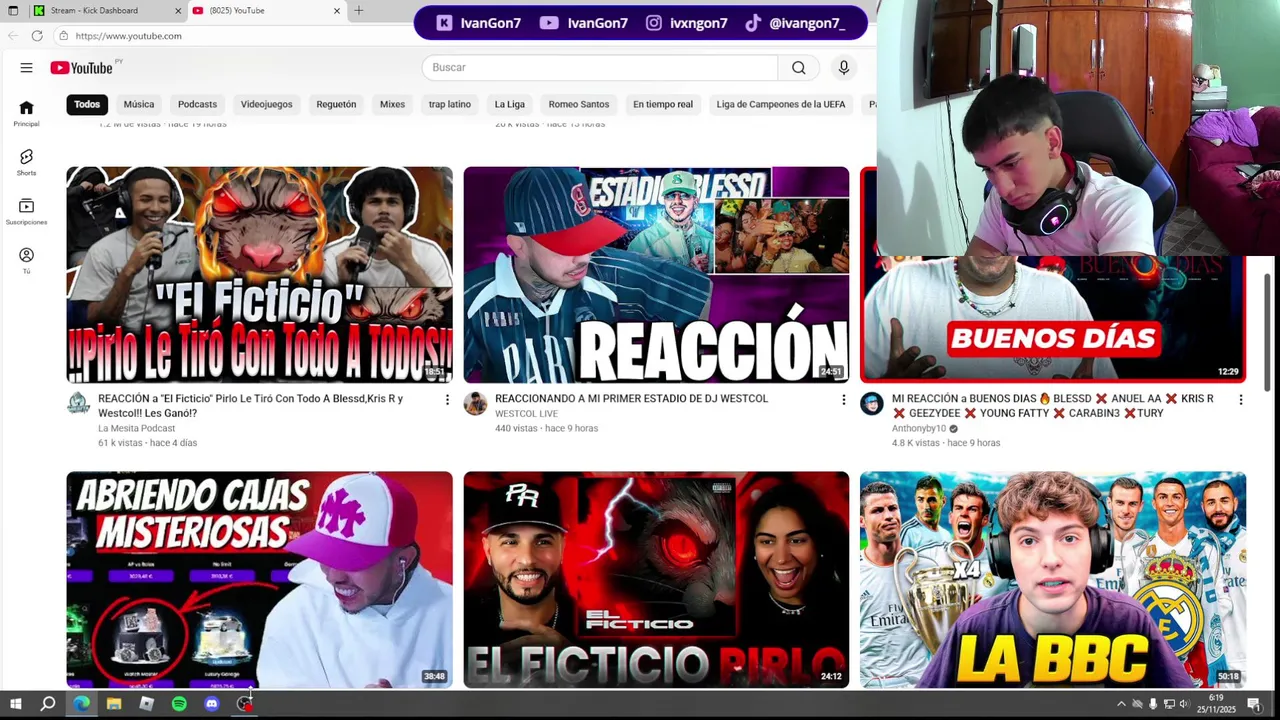1280x720 pixels.
Task: Click the search magnifier button
Action: 798,67
